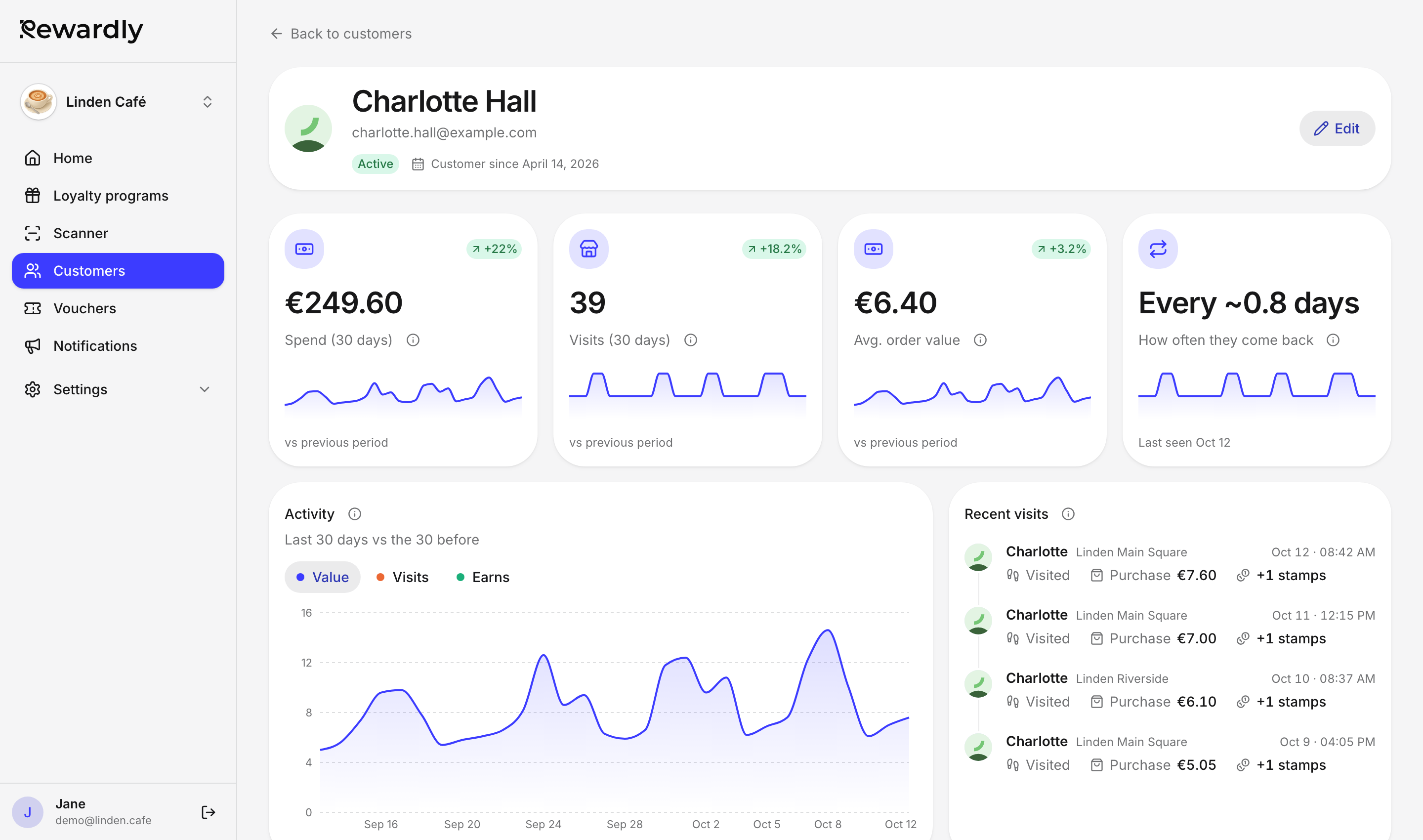Click the Oct 12 08:42 AM visit entry
The width and height of the screenshot is (1423, 840).
click(1170, 564)
